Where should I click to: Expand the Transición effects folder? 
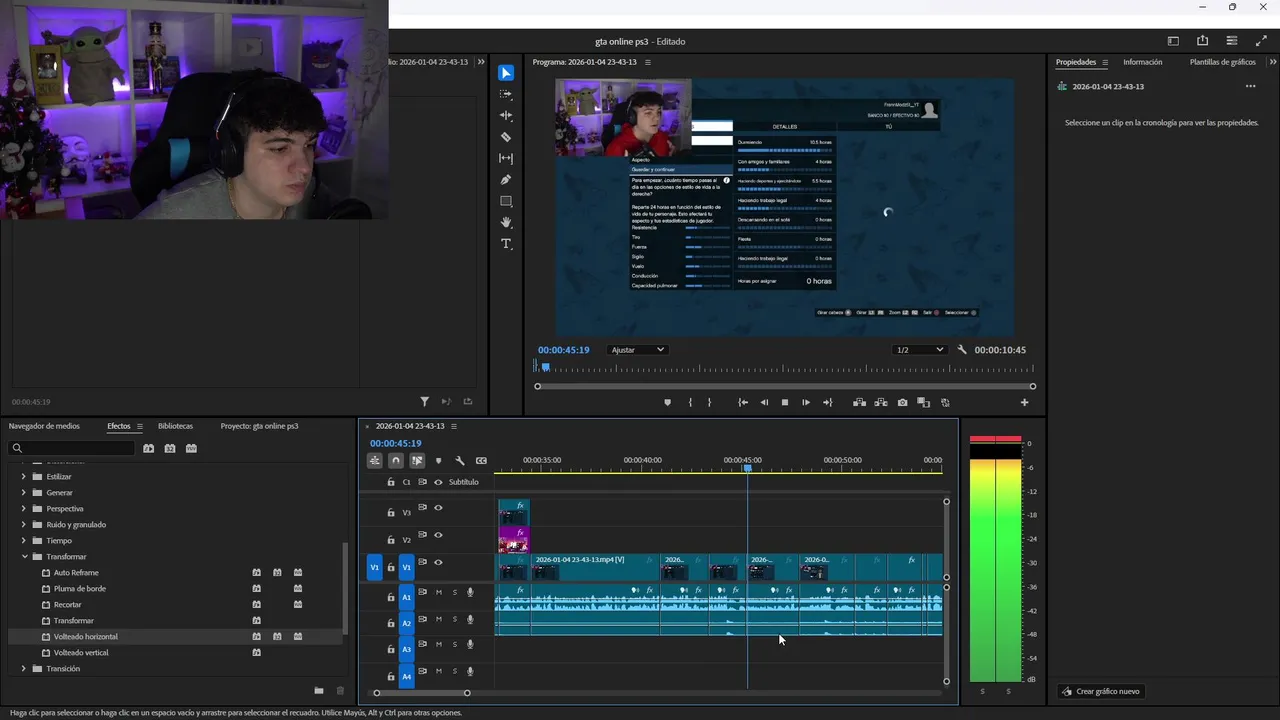click(24, 669)
